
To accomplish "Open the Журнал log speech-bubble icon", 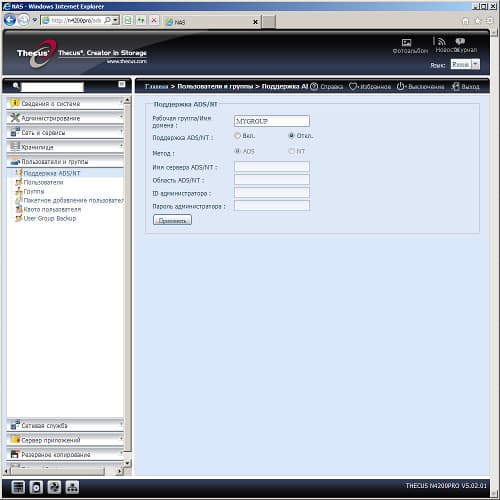I will pos(460,41).
